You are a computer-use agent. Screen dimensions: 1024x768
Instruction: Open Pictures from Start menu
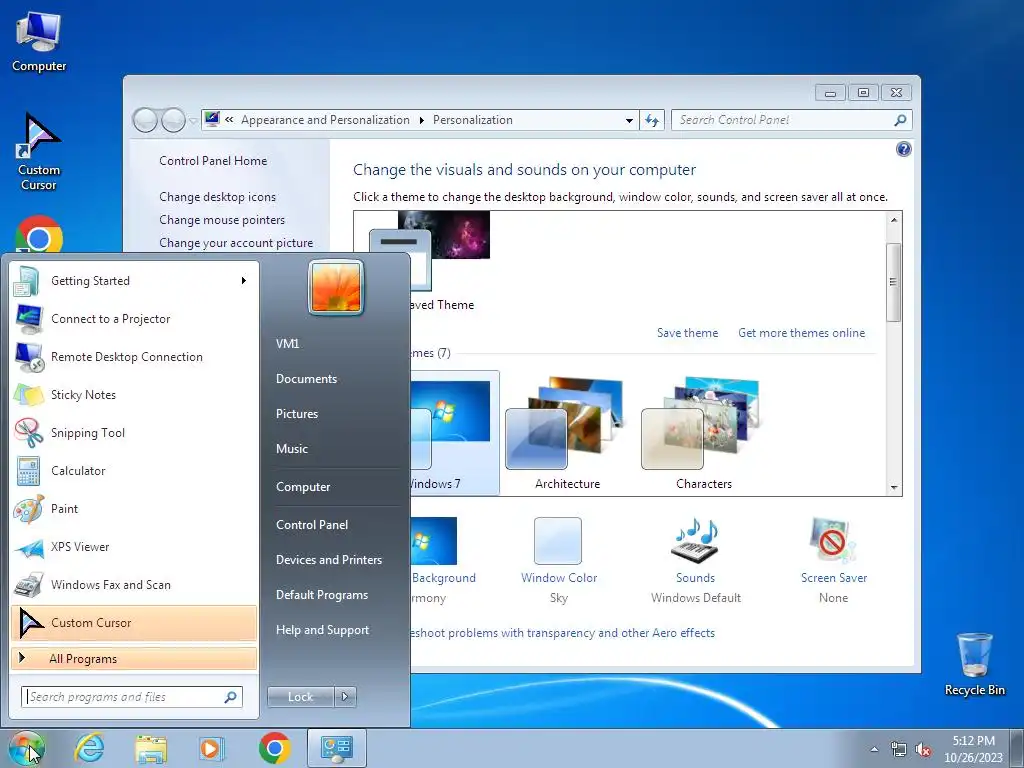(296, 413)
